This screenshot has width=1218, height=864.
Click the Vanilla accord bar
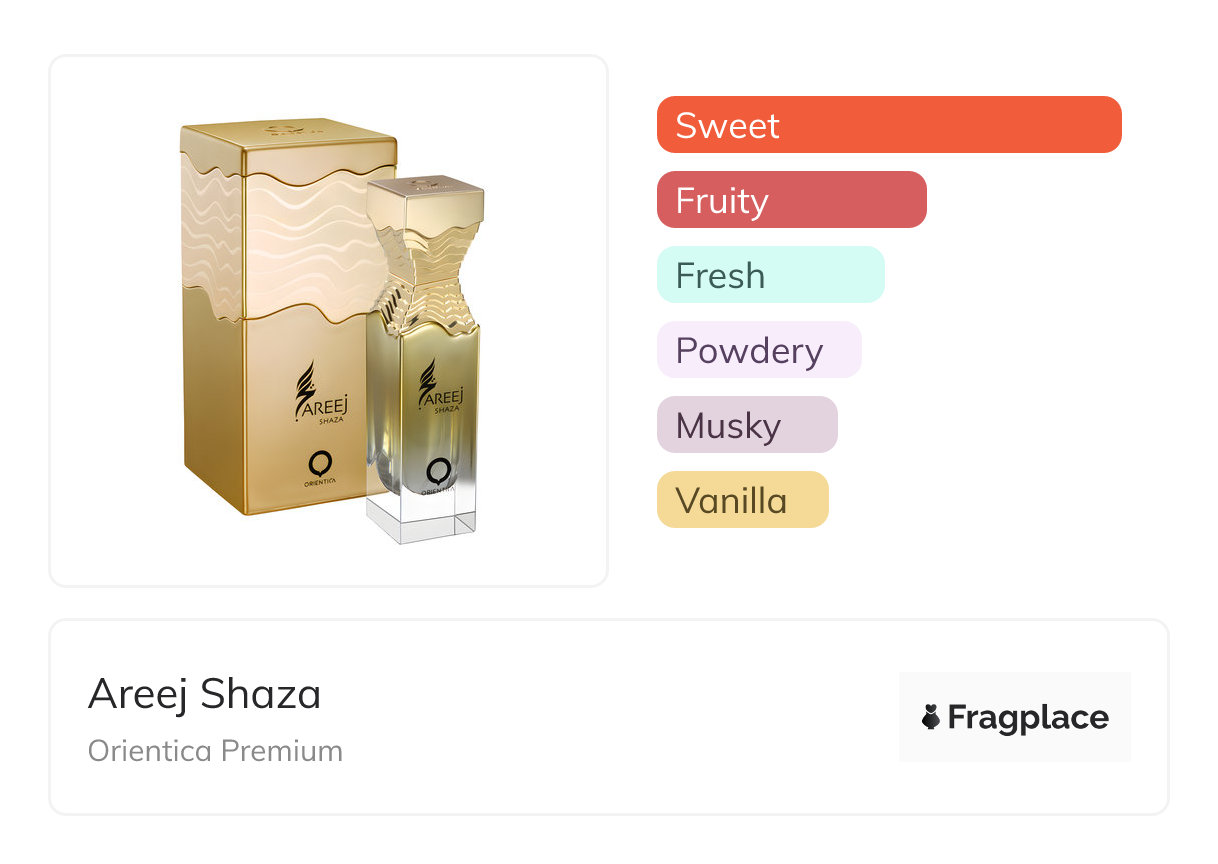click(742, 500)
